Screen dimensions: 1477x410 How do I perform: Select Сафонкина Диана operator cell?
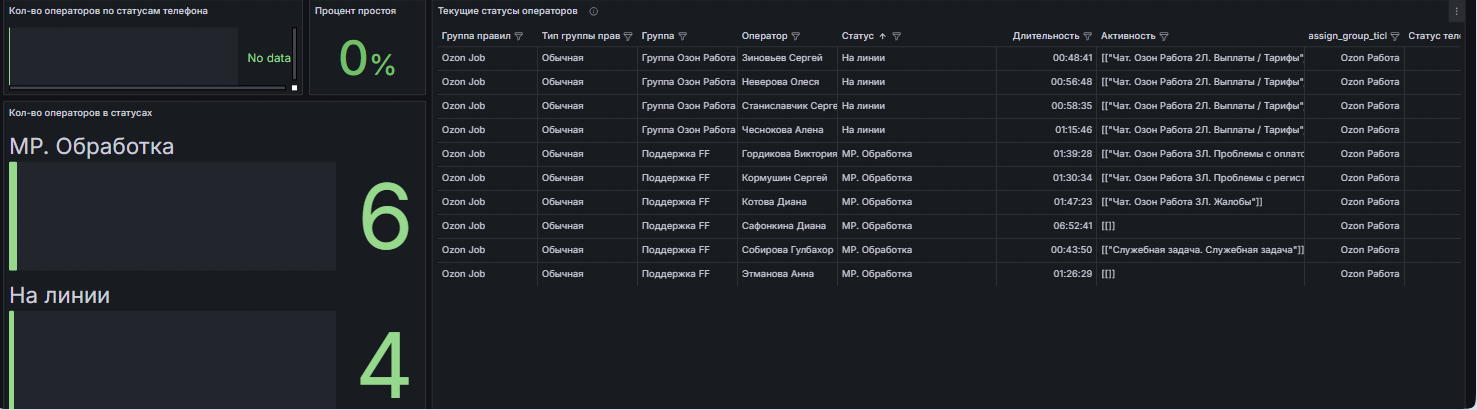787,226
